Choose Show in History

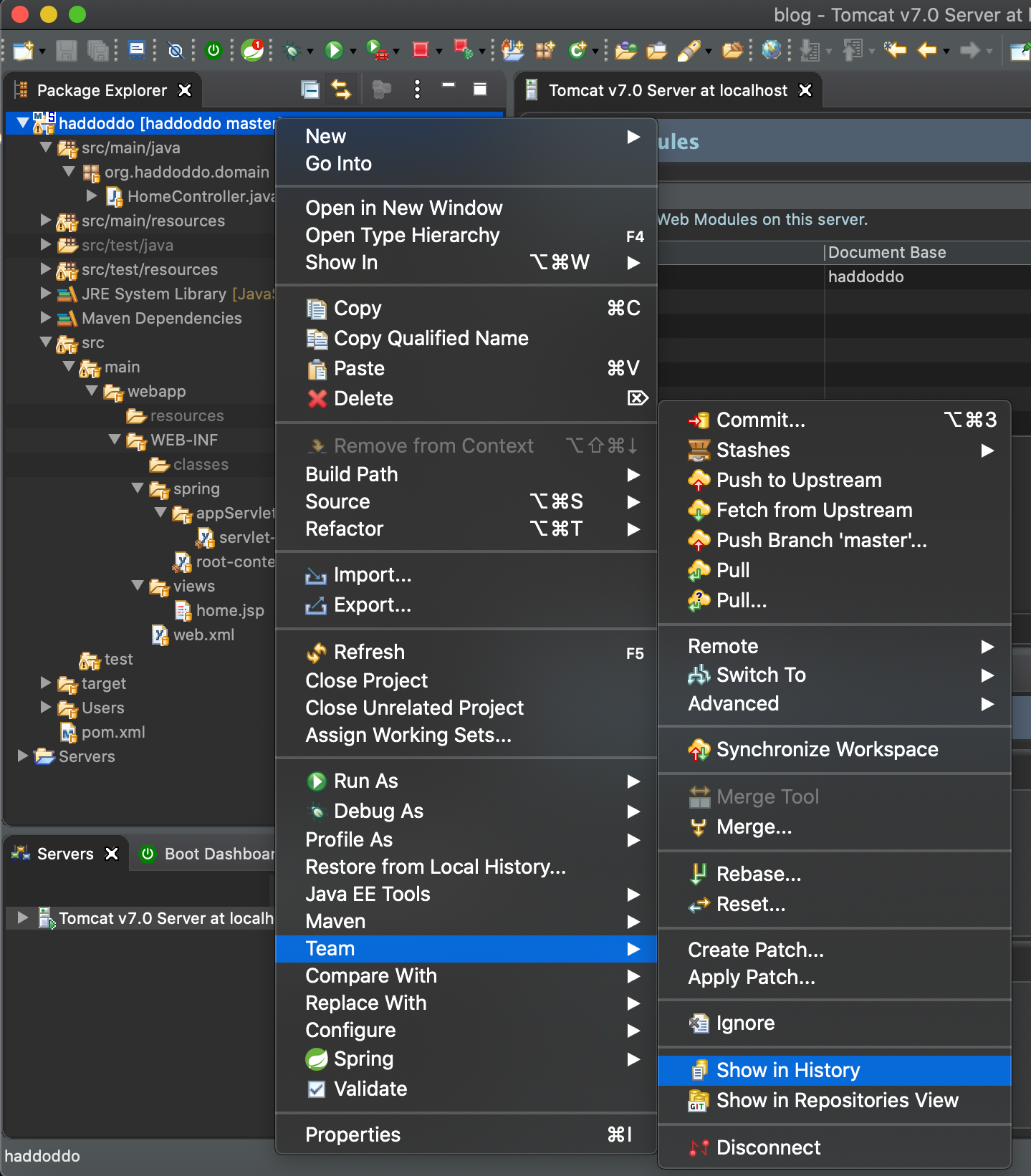[x=834, y=1070]
